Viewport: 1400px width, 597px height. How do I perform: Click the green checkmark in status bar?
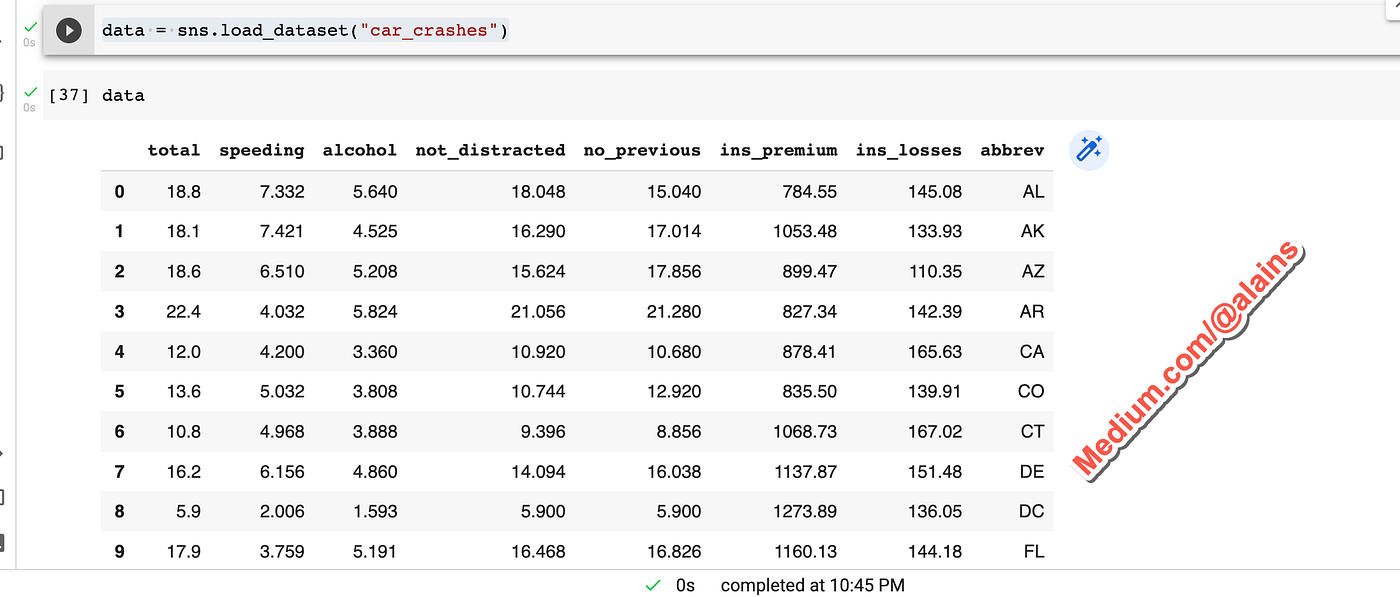pyautogui.click(x=653, y=585)
